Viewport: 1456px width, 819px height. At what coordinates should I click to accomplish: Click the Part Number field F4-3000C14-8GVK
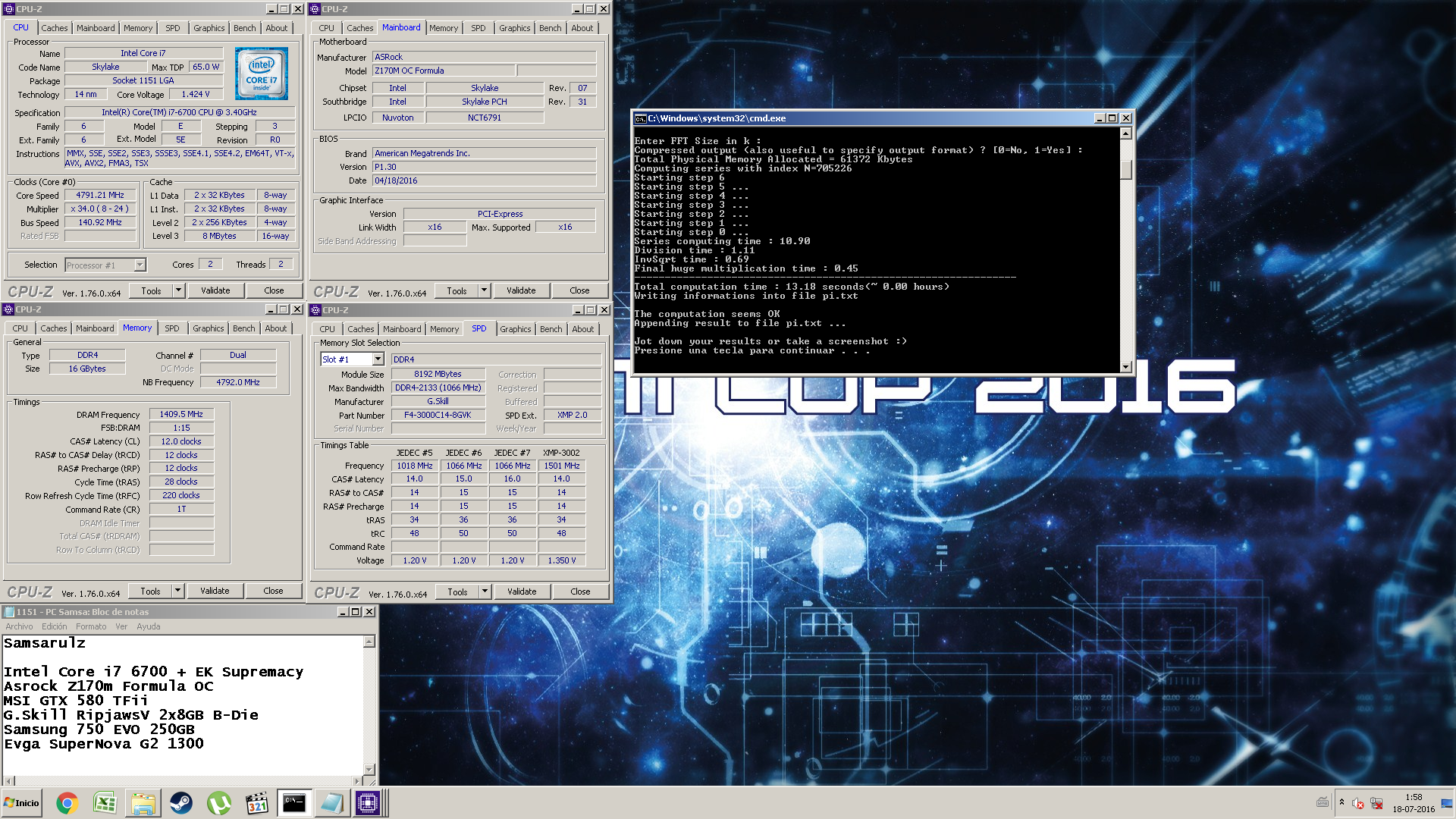(x=438, y=415)
